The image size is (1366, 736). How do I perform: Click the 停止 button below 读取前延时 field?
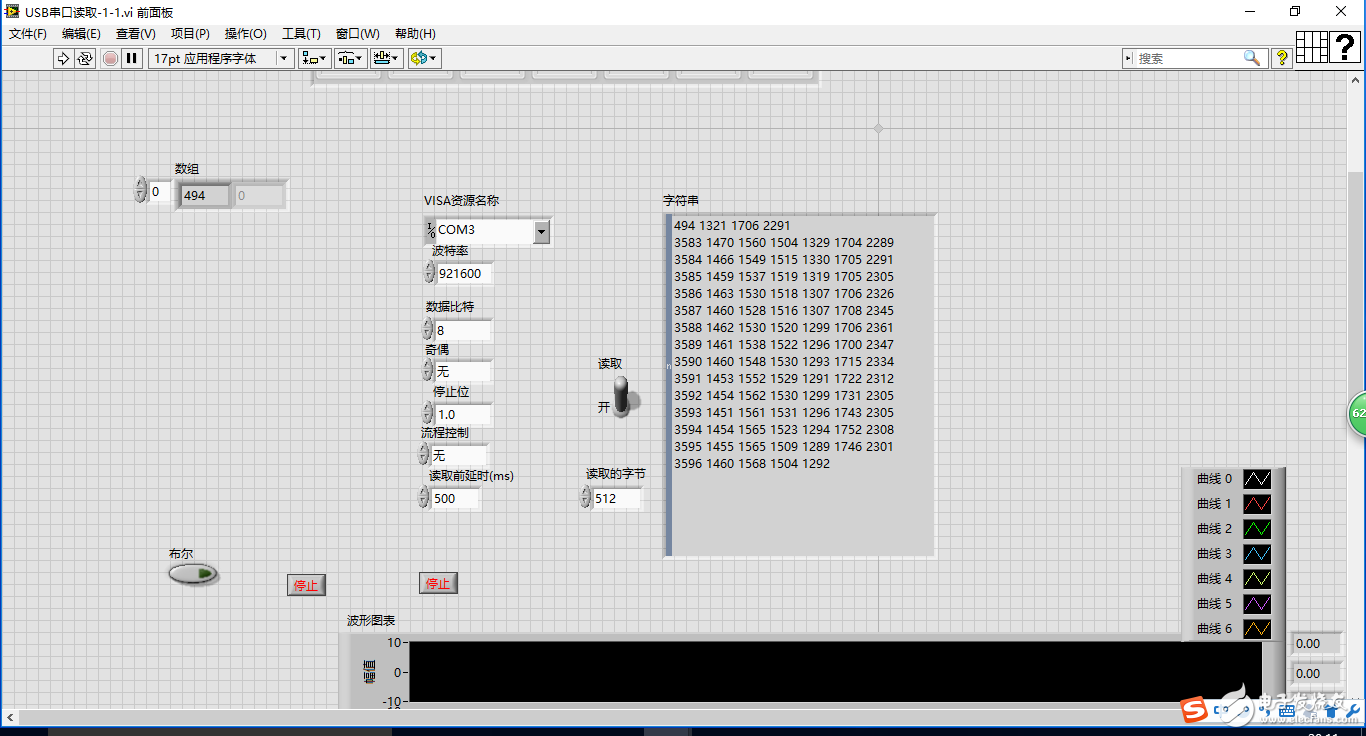438,584
